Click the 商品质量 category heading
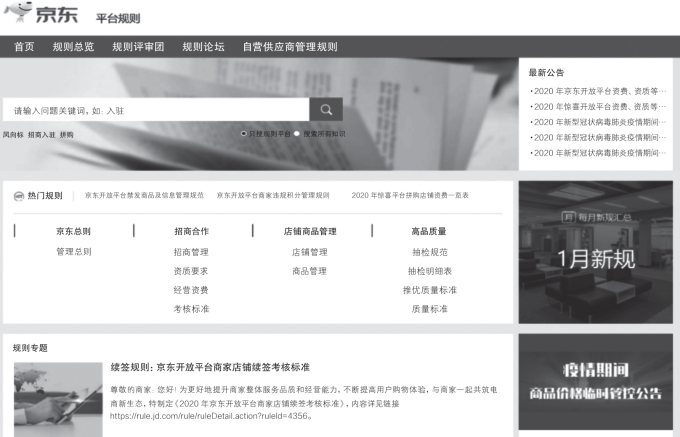The width and height of the screenshot is (680, 437). pos(429,231)
